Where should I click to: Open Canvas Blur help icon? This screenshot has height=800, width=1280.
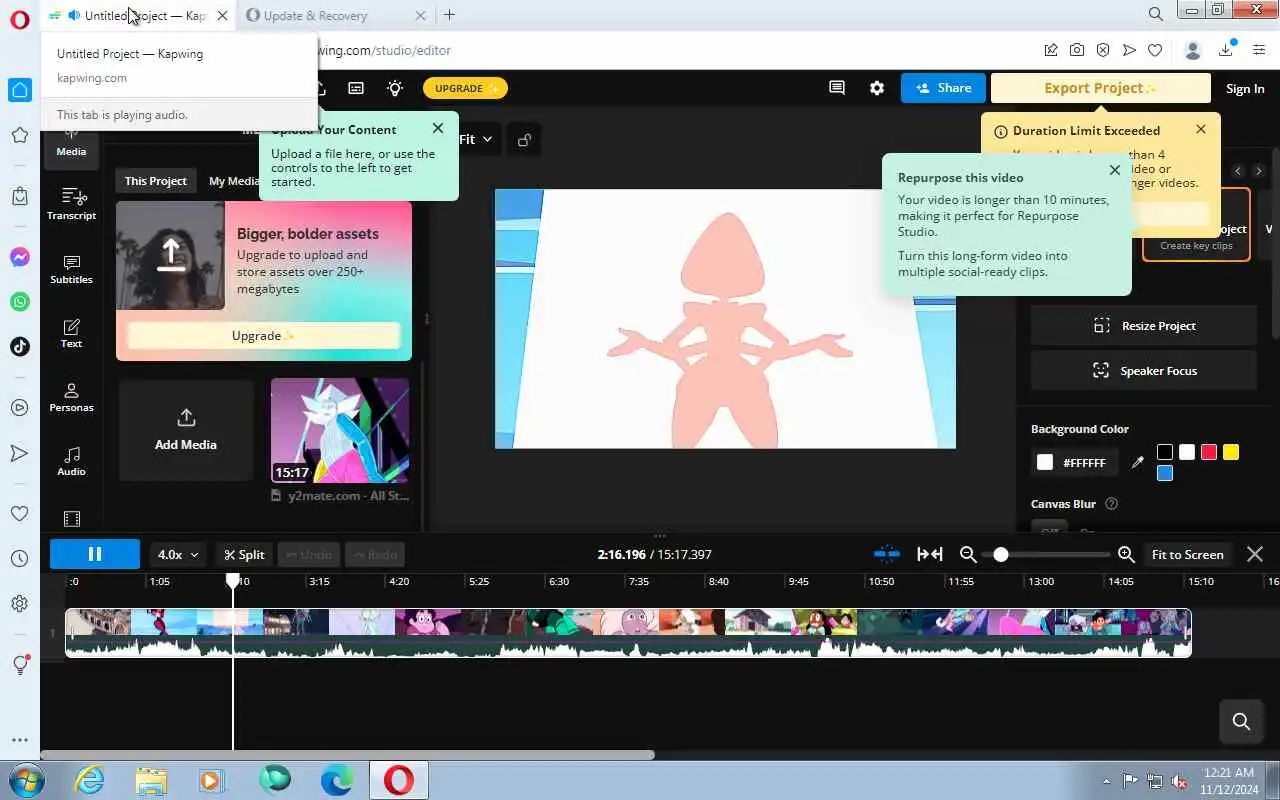[1111, 504]
